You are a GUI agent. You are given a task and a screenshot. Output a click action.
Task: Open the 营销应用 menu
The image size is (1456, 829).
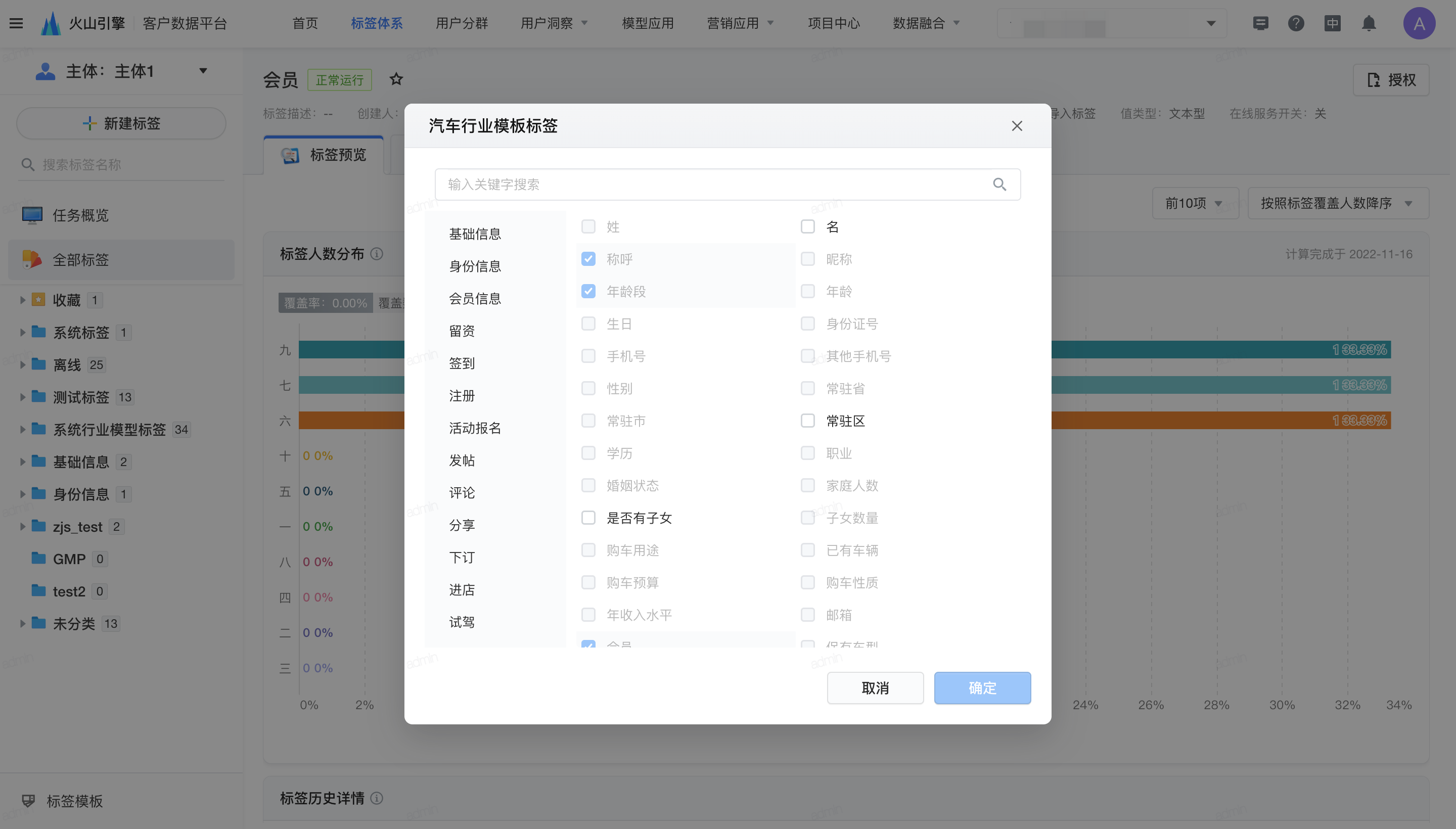(x=740, y=23)
